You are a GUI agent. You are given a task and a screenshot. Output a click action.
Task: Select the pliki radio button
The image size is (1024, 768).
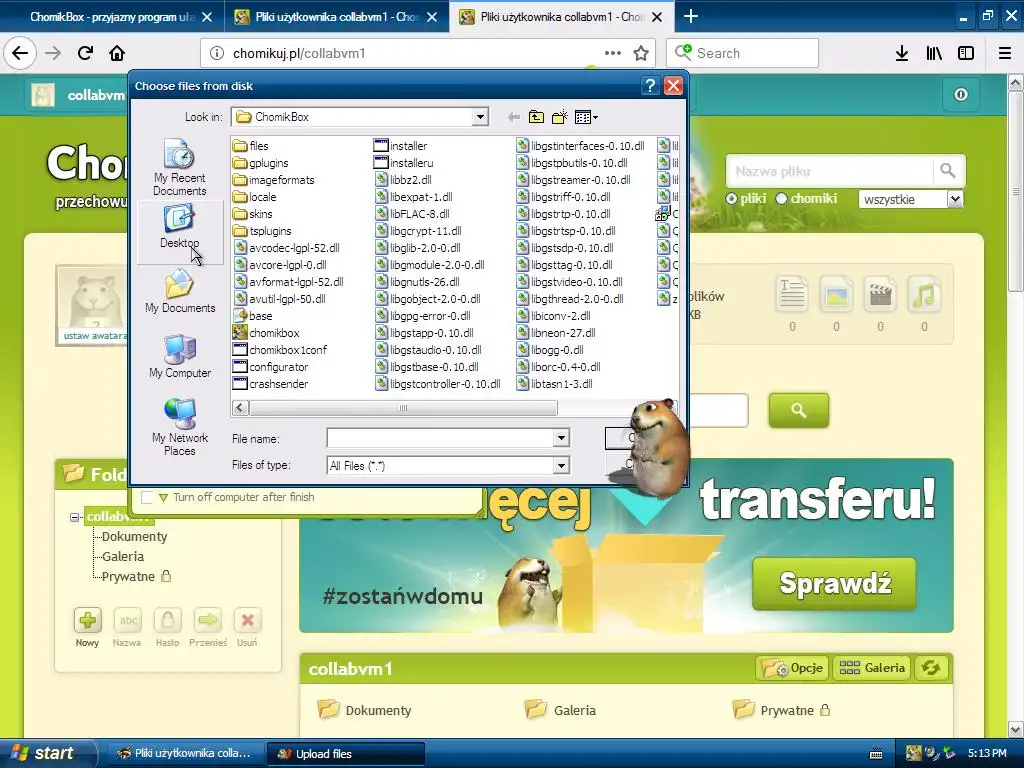731,199
